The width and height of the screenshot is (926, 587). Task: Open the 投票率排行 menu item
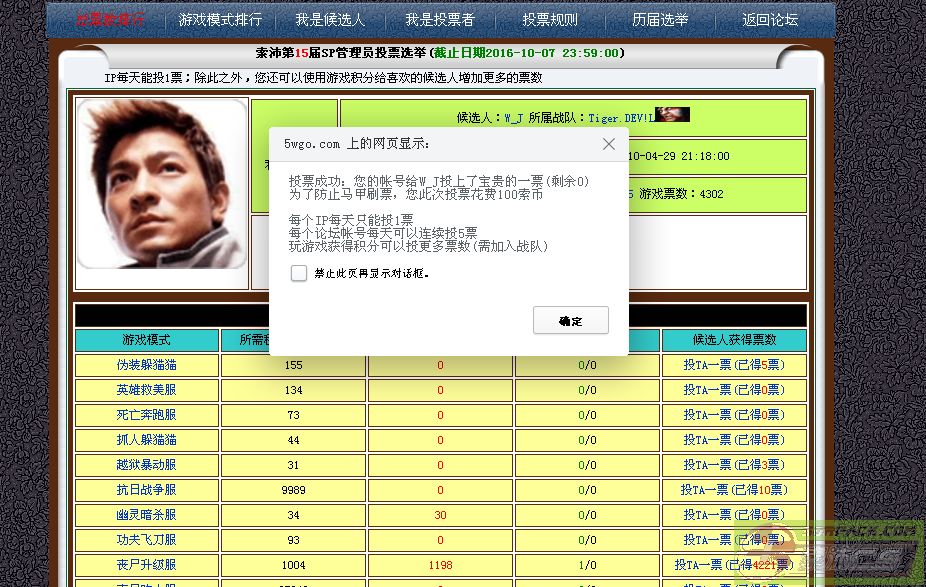[x=111, y=20]
